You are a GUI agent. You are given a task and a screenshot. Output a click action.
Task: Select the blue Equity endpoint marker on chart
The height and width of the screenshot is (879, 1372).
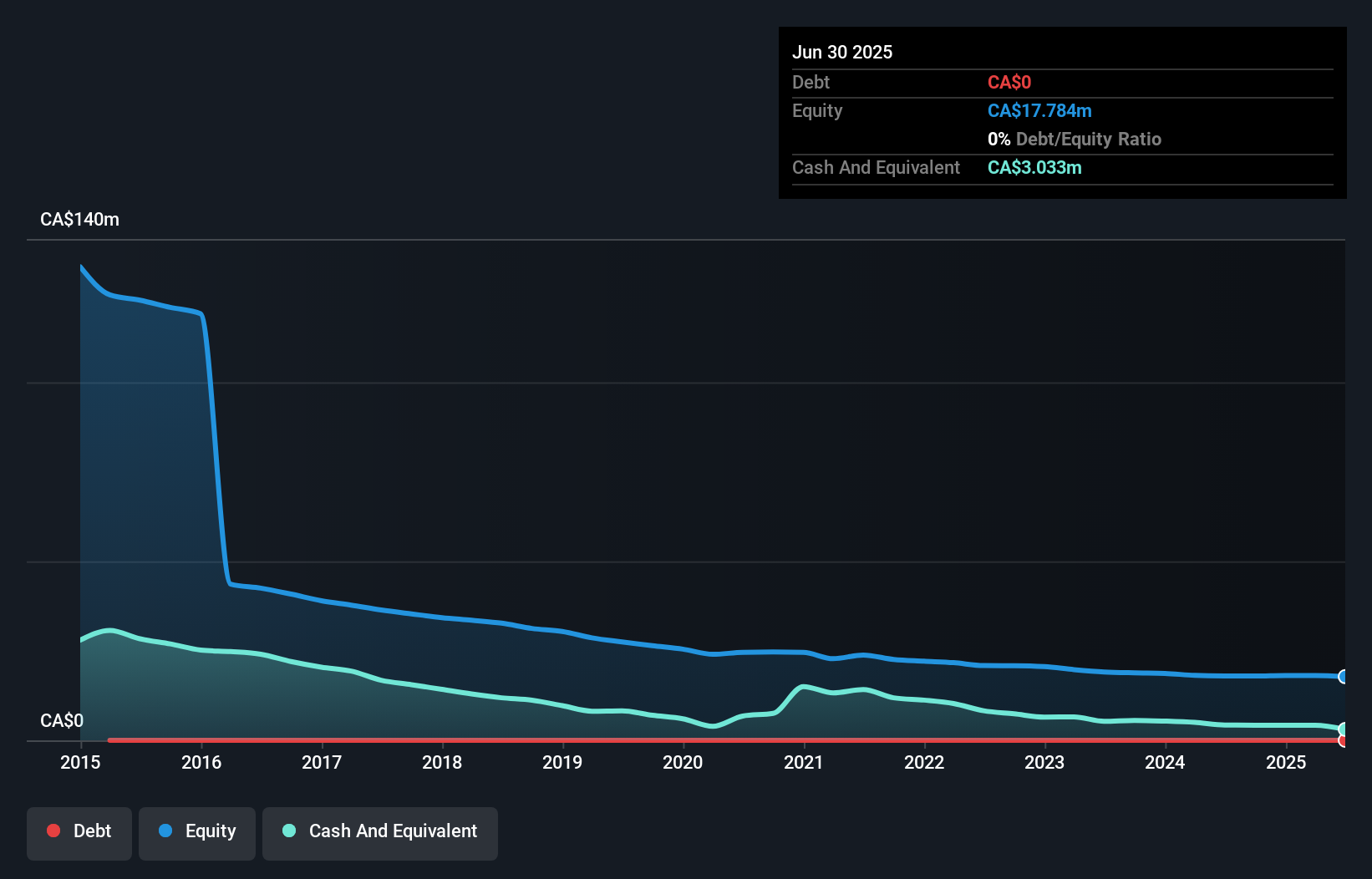[x=1342, y=677]
